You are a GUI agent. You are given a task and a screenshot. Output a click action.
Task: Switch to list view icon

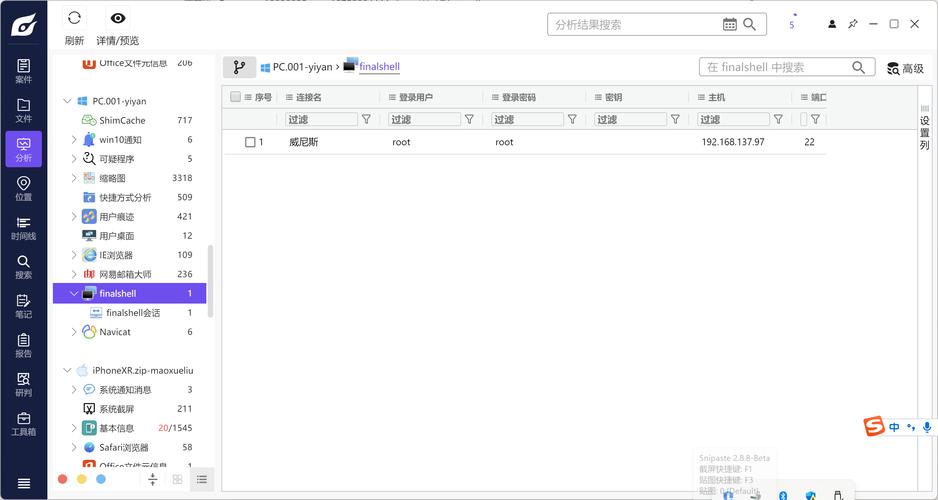(202, 479)
